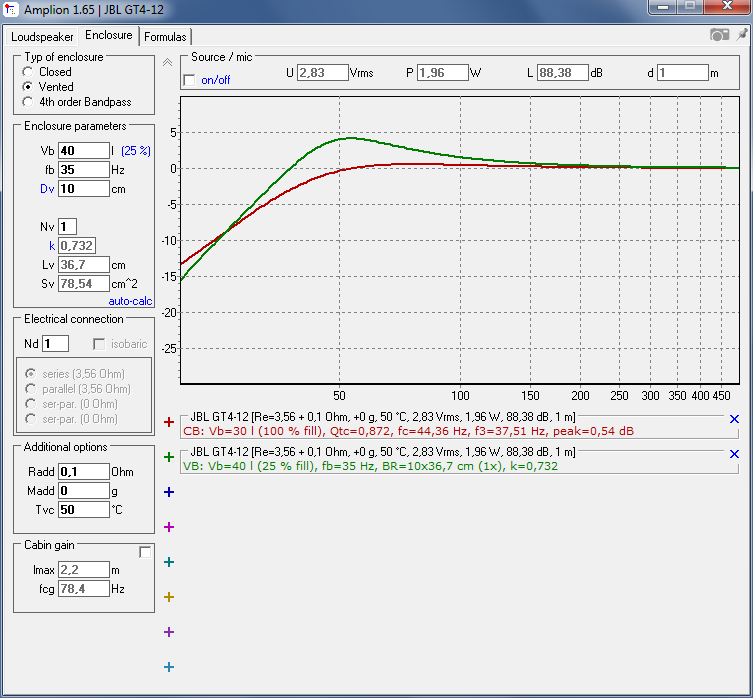Click the lmax cabin length field
This screenshot has height=698, width=753.
tap(84, 570)
